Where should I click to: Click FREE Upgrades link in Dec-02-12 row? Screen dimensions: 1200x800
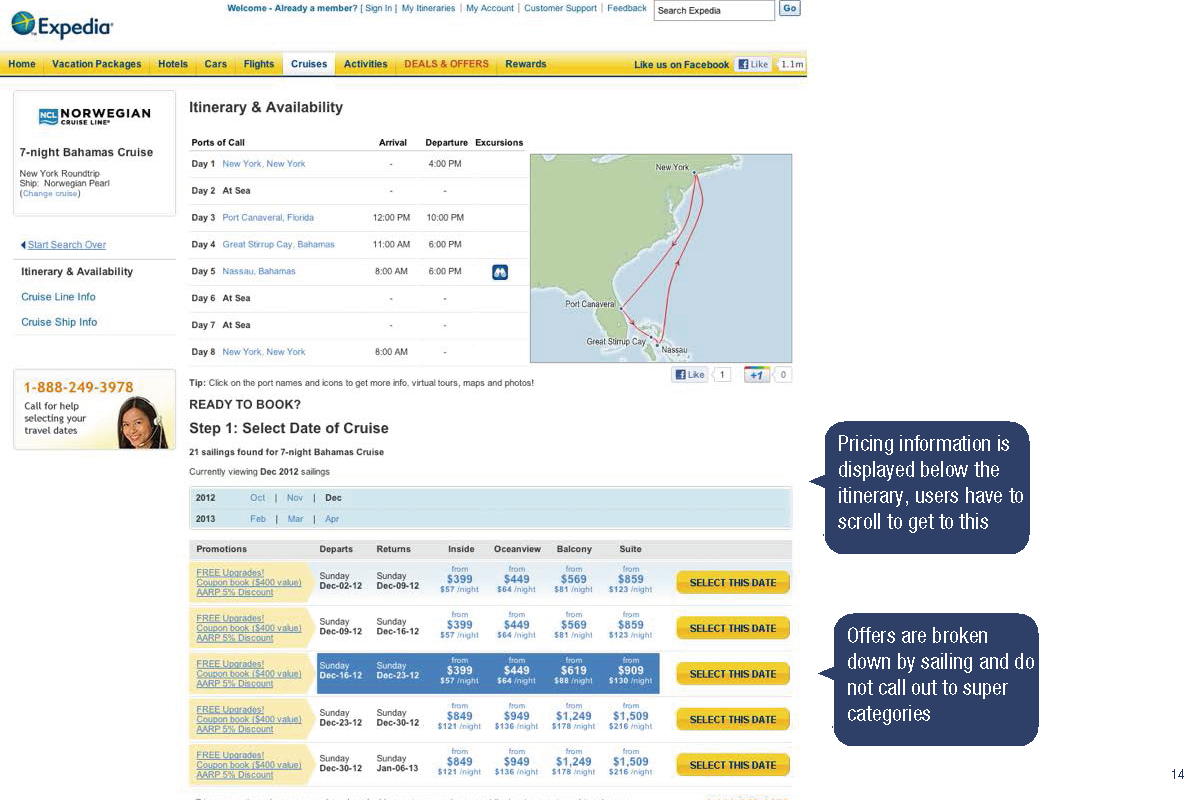pyautogui.click(x=230, y=573)
